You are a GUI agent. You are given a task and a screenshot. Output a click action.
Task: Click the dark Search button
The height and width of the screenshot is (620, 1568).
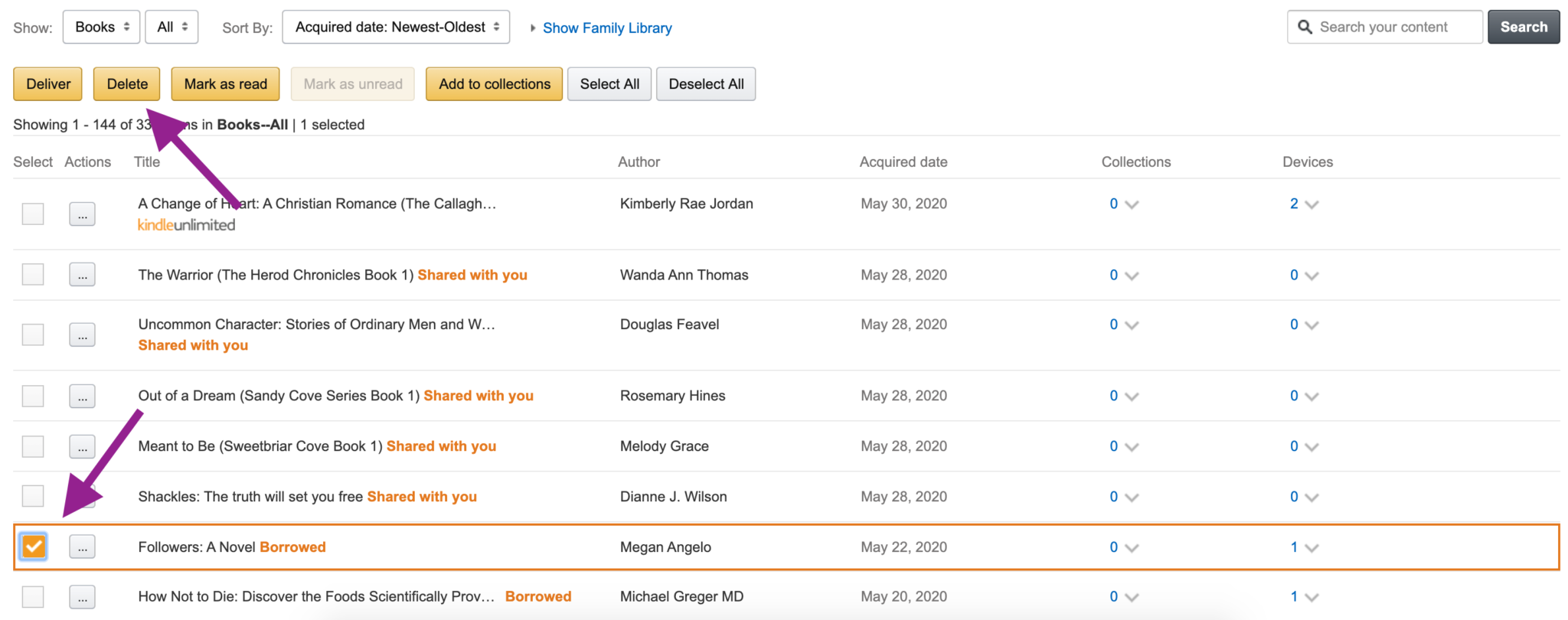[x=1524, y=27]
